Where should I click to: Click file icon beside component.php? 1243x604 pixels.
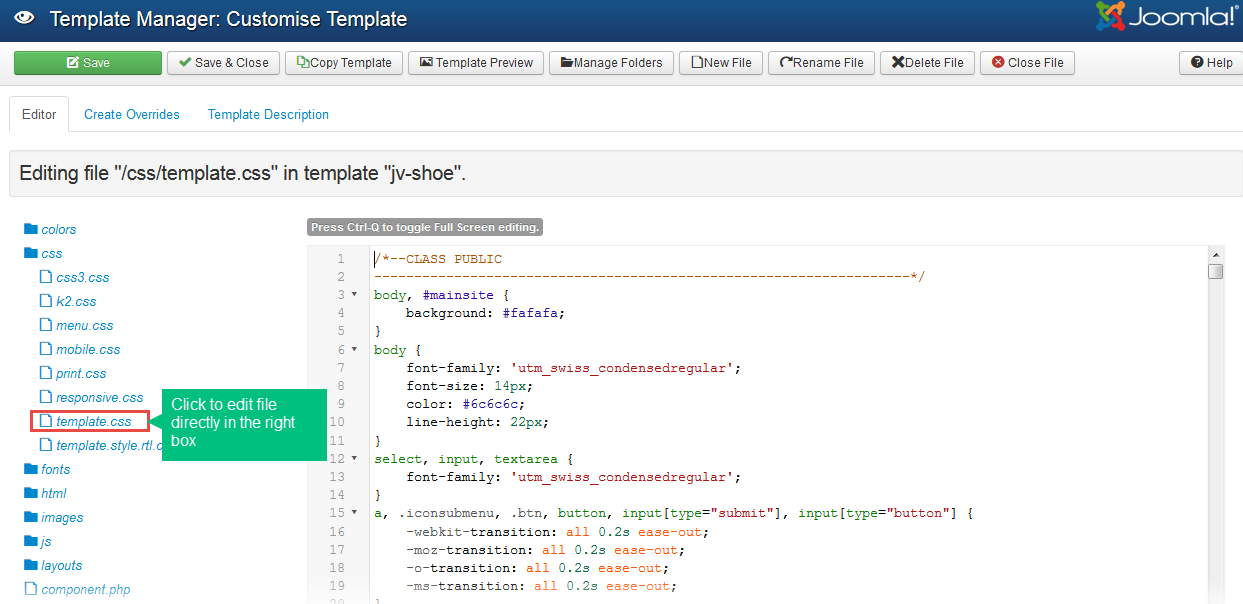point(30,589)
